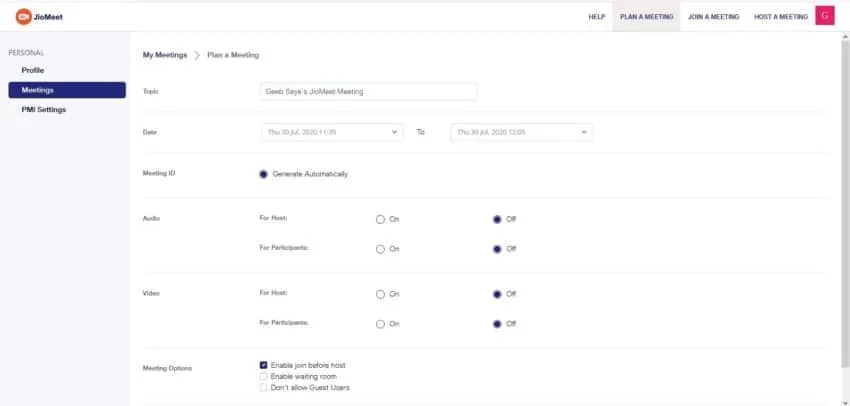Click the Plan a Meeting breadcrumb
850x406 pixels.
click(233, 55)
